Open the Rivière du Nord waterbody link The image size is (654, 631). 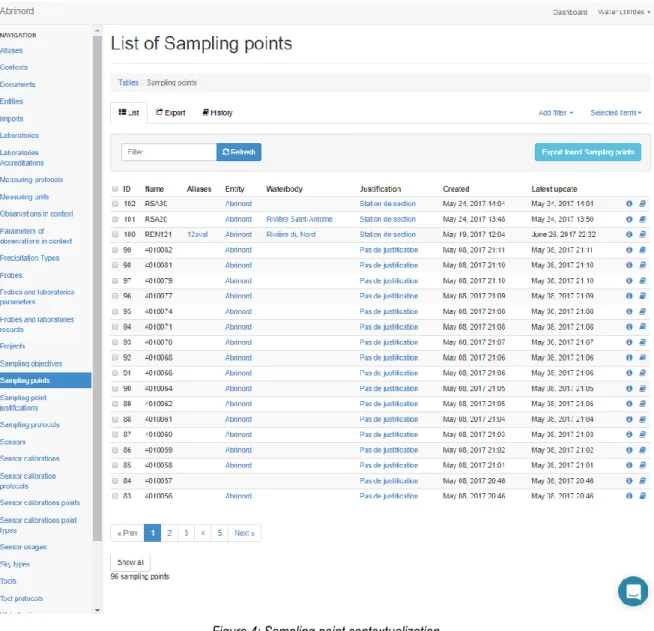pyautogui.click(x=291, y=234)
